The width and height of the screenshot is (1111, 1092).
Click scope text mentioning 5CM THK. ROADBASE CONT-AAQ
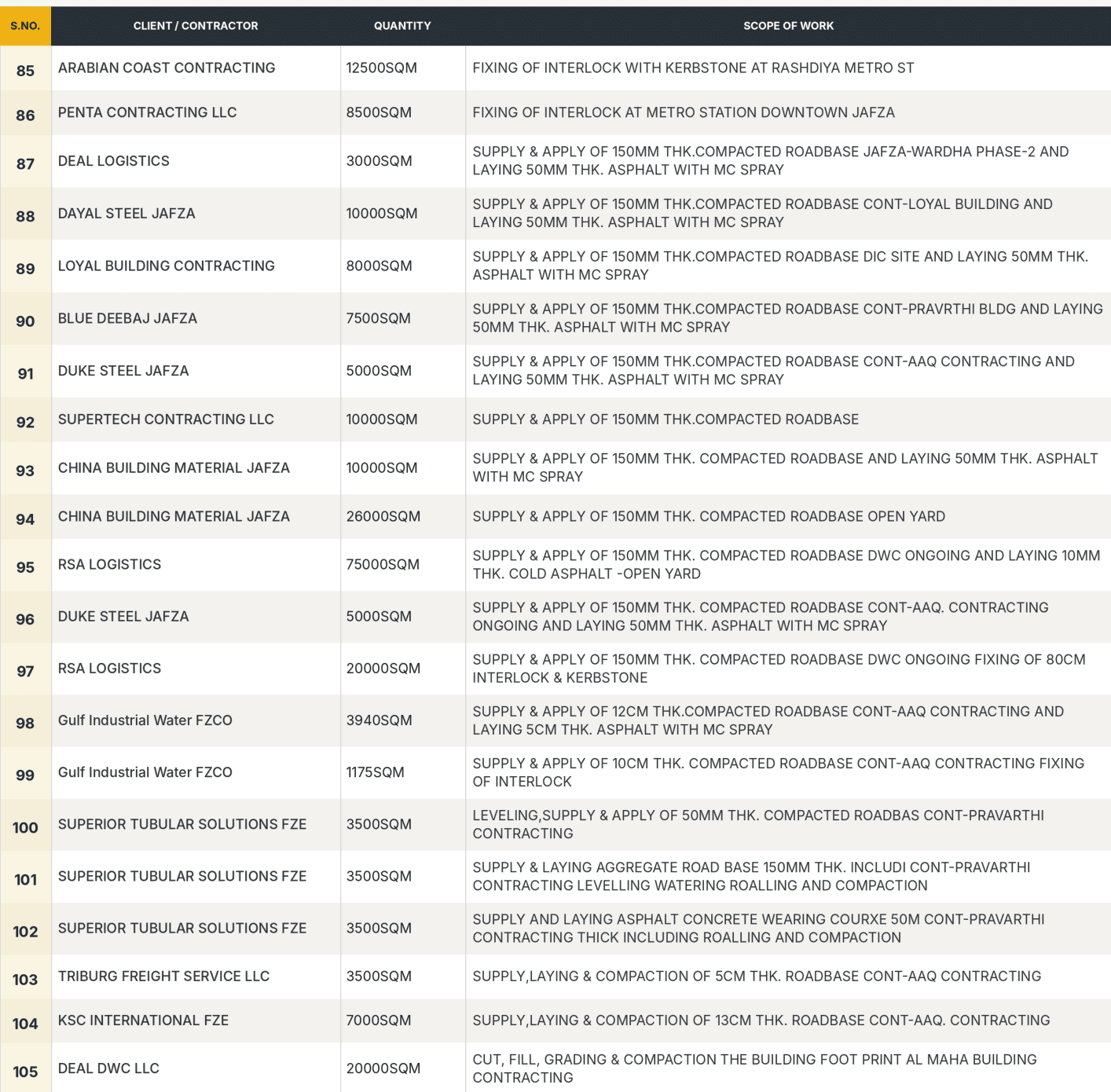pos(757,977)
